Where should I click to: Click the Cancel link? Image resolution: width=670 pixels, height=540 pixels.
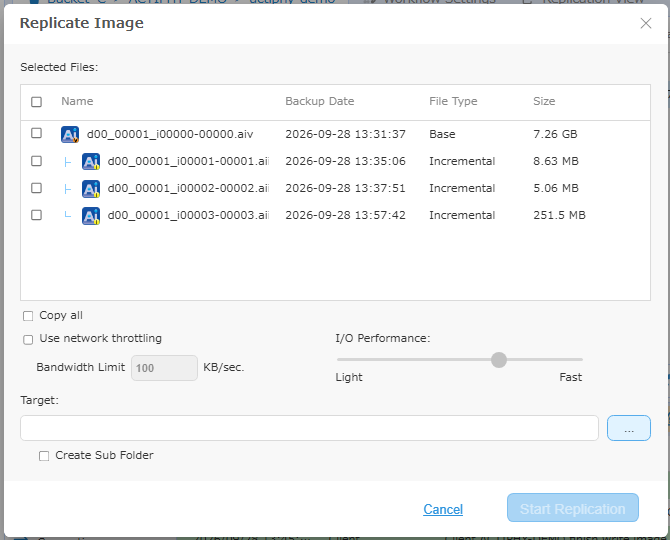coord(443,509)
